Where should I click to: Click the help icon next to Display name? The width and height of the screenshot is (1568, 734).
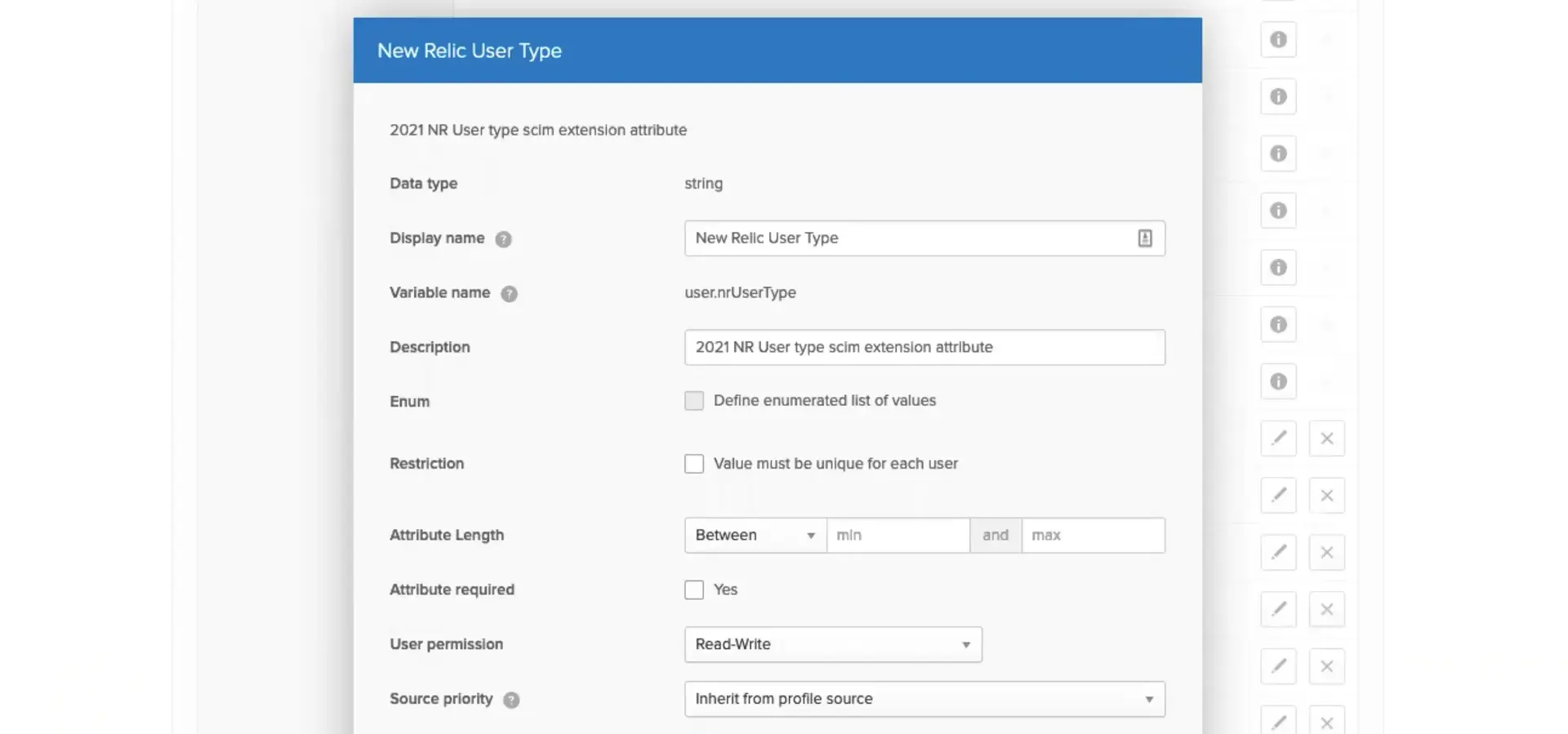(x=503, y=239)
